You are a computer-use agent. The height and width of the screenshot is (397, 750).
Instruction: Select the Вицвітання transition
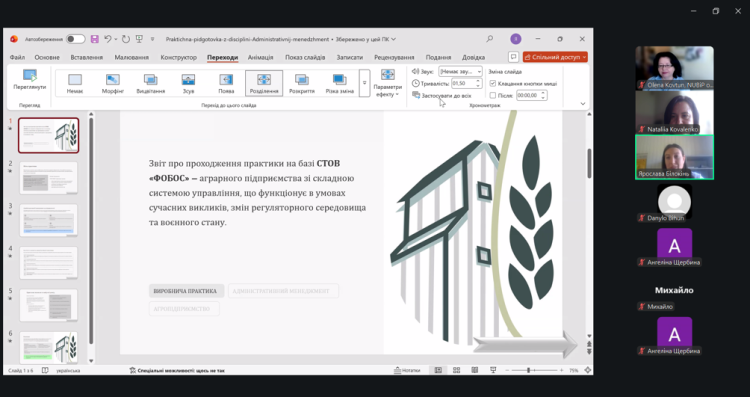click(x=150, y=83)
